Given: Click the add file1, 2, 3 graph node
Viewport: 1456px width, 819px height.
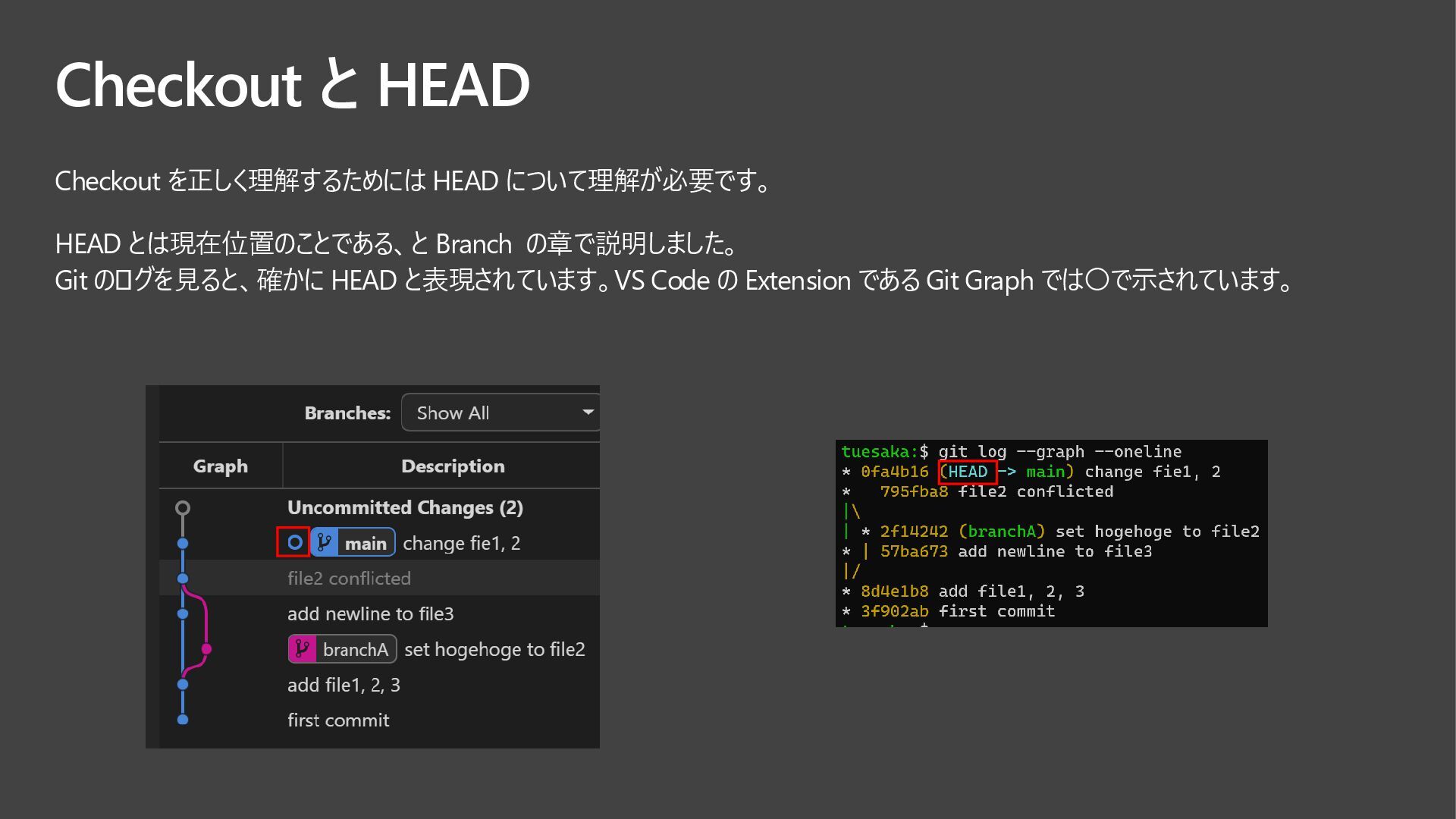Looking at the screenshot, I should pos(183,685).
